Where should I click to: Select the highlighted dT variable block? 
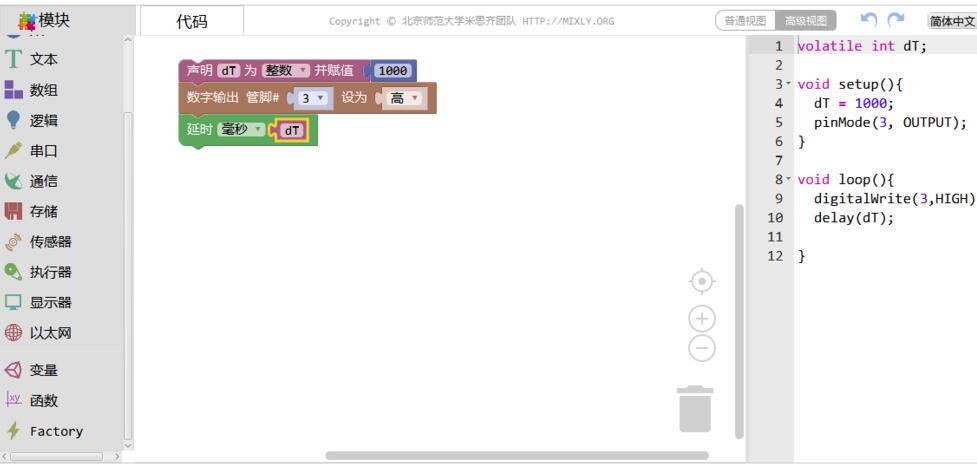pyautogui.click(x=292, y=131)
